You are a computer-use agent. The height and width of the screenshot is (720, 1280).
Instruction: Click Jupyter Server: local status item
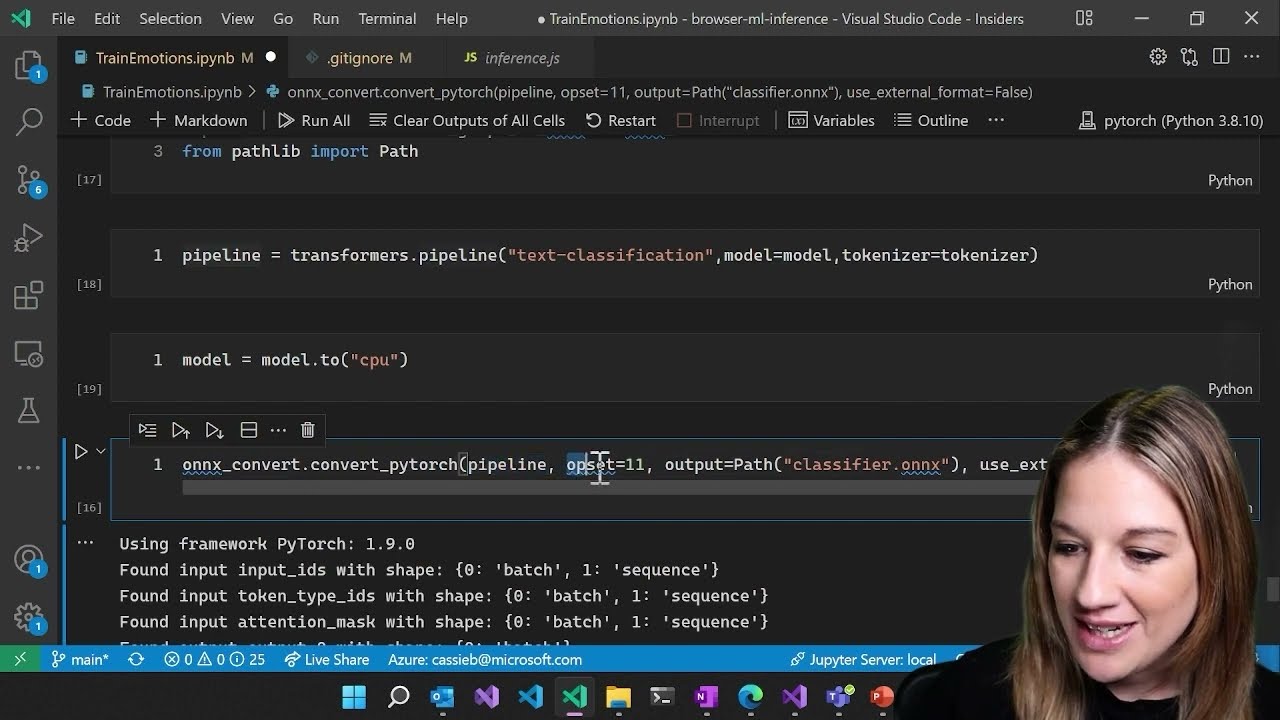click(863, 659)
